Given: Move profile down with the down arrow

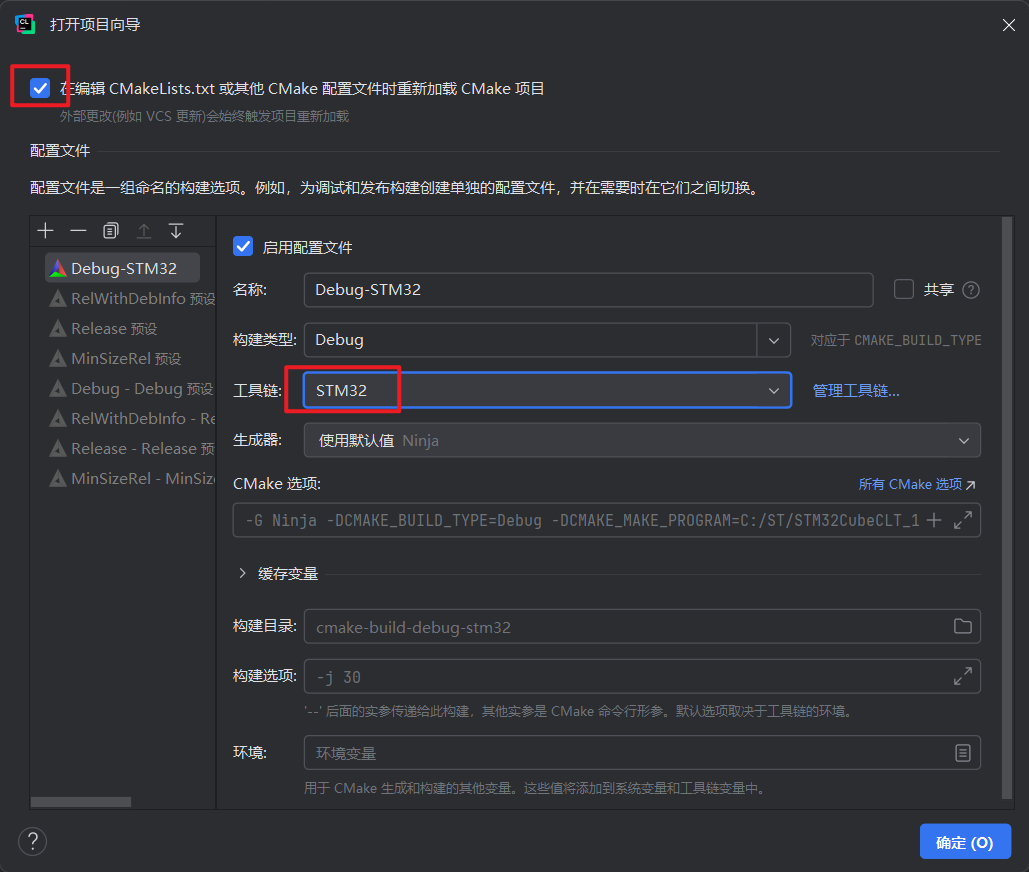Looking at the screenshot, I should [x=176, y=231].
